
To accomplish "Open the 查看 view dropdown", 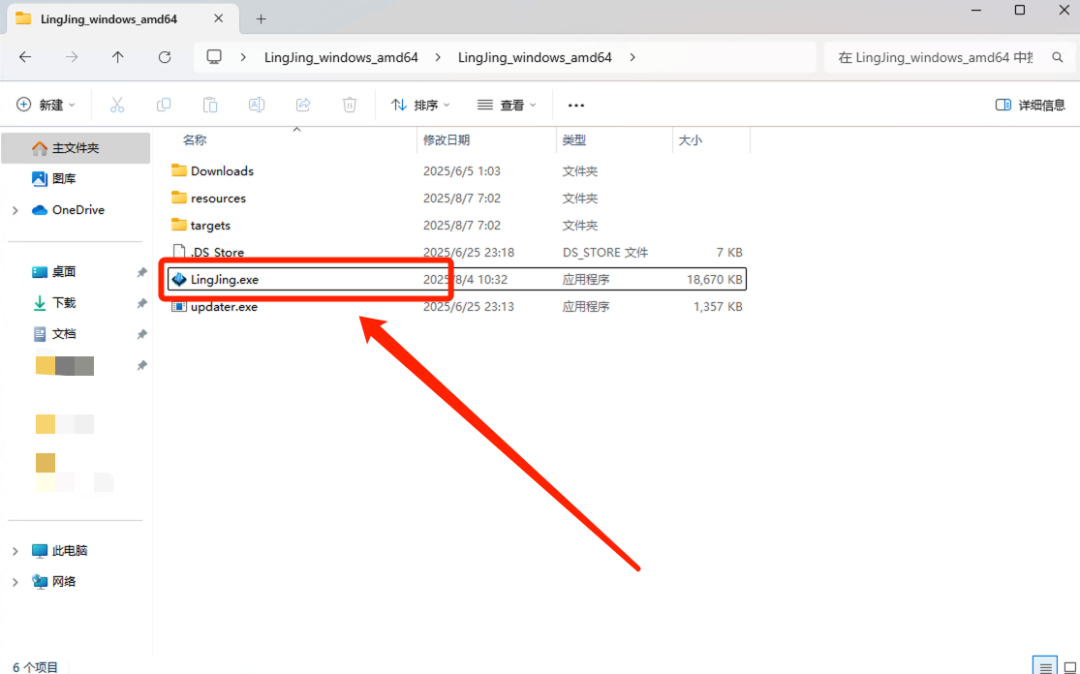I will coord(506,105).
